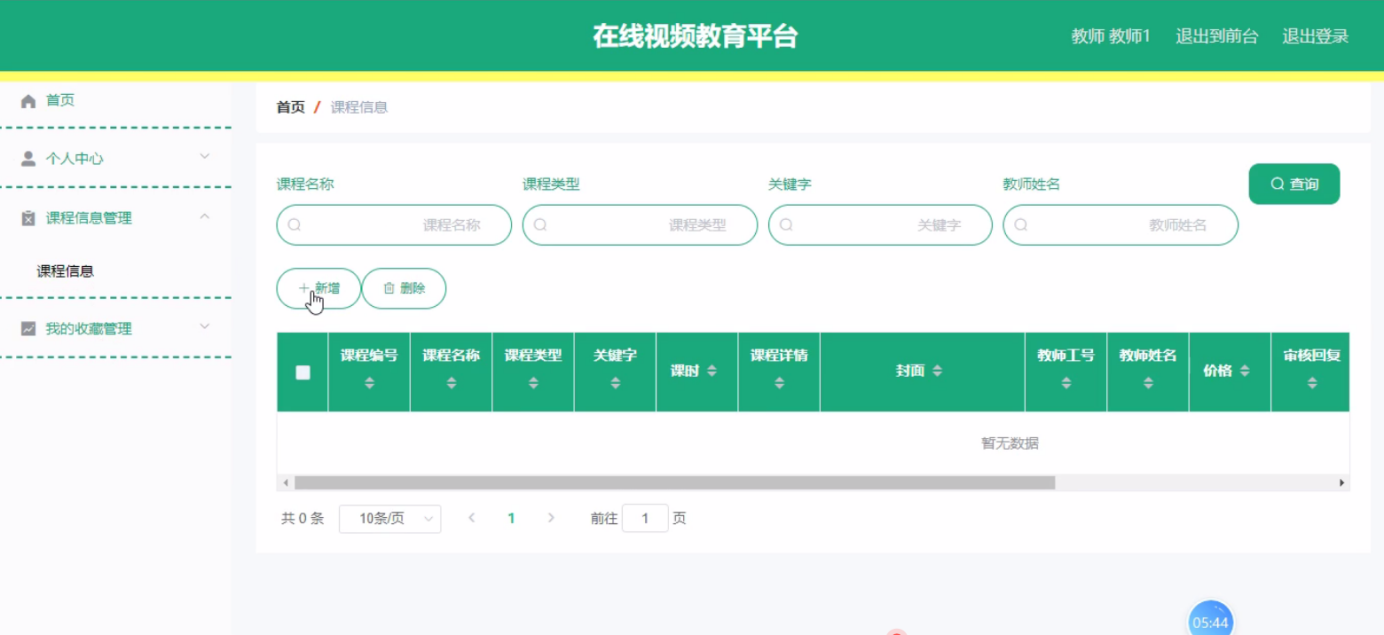Click the 共 0 条 total count
Screen dimensions: 1384x635
[x=303, y=518]
